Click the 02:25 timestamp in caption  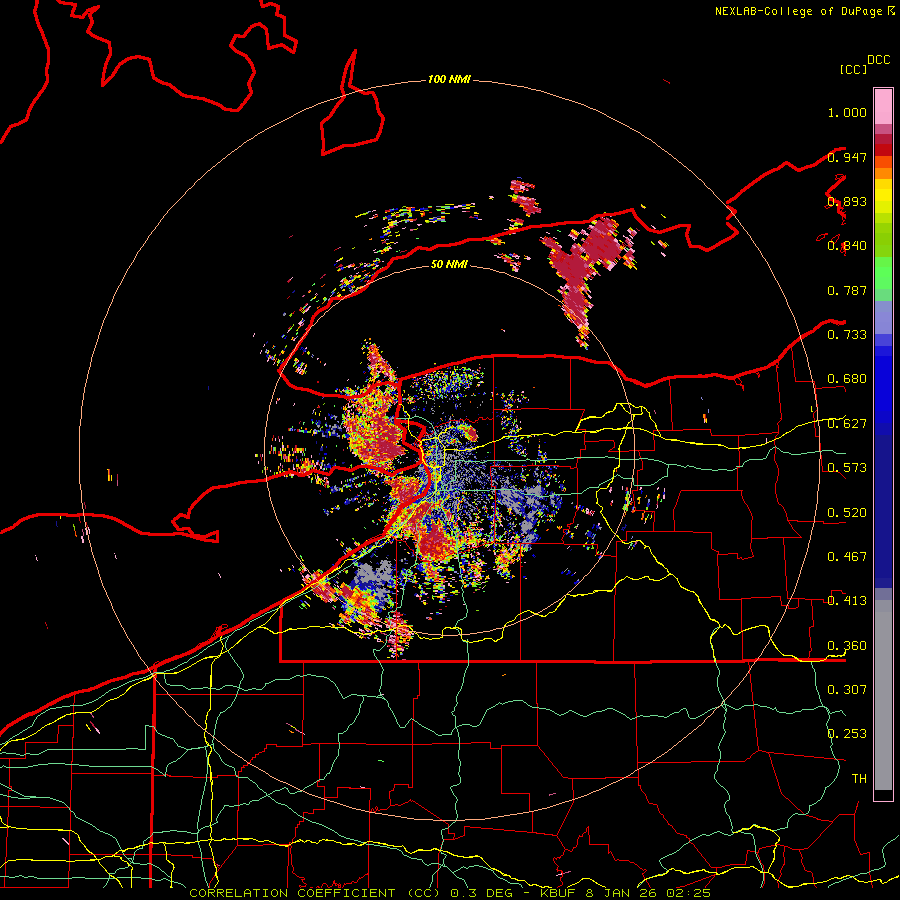pyautogui.click(x=688, y=893)
